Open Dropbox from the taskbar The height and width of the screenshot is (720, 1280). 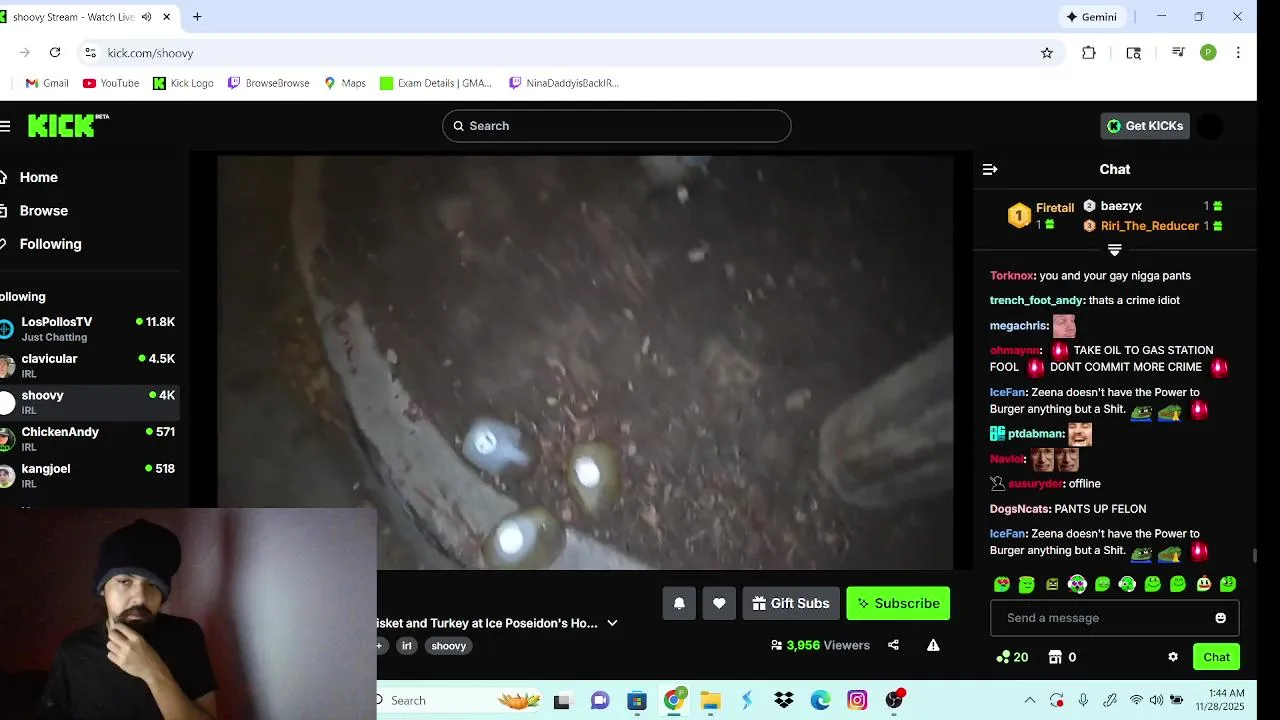point(784,700)
